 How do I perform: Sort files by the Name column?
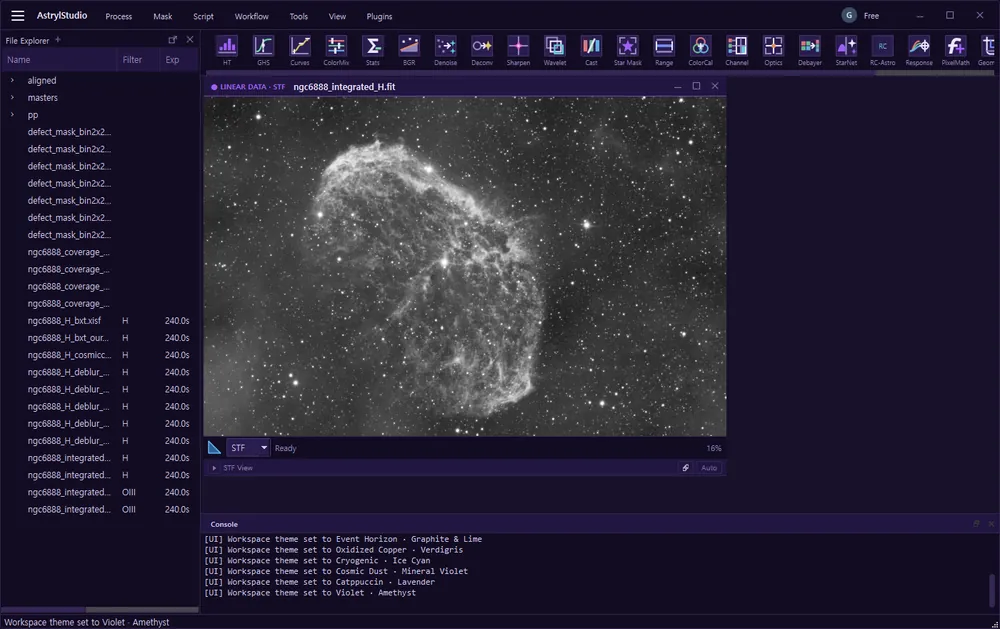pos(57,59)
